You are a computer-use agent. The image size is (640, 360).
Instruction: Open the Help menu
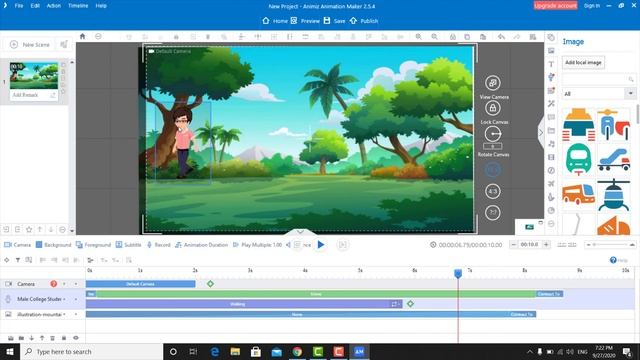pyautogui.click(x=101, y=6)
